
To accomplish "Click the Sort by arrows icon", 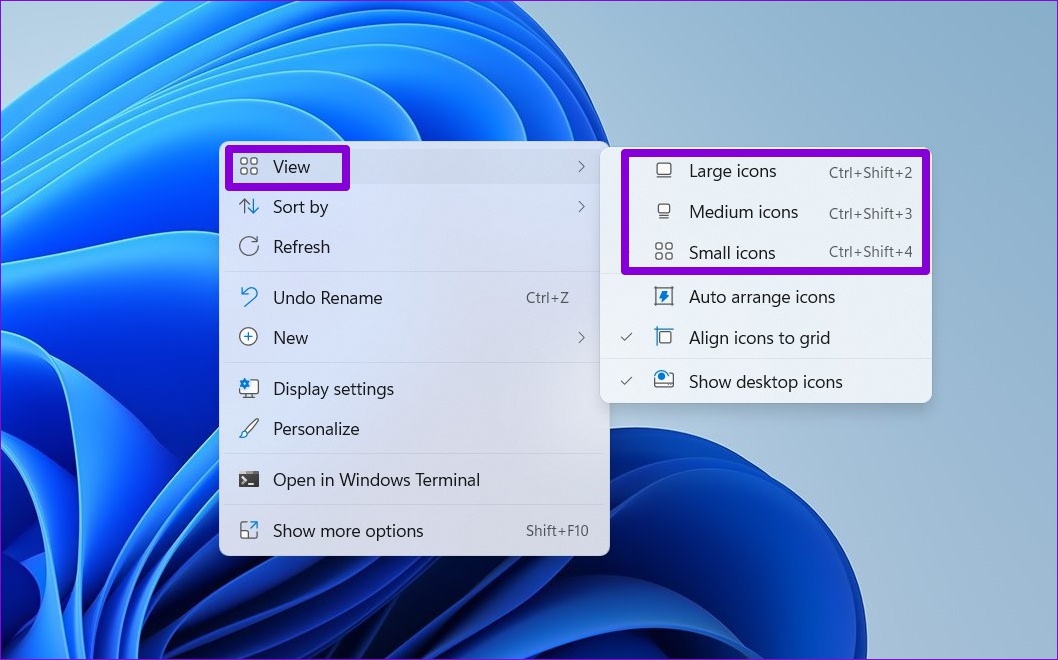I will click(249, 207).
